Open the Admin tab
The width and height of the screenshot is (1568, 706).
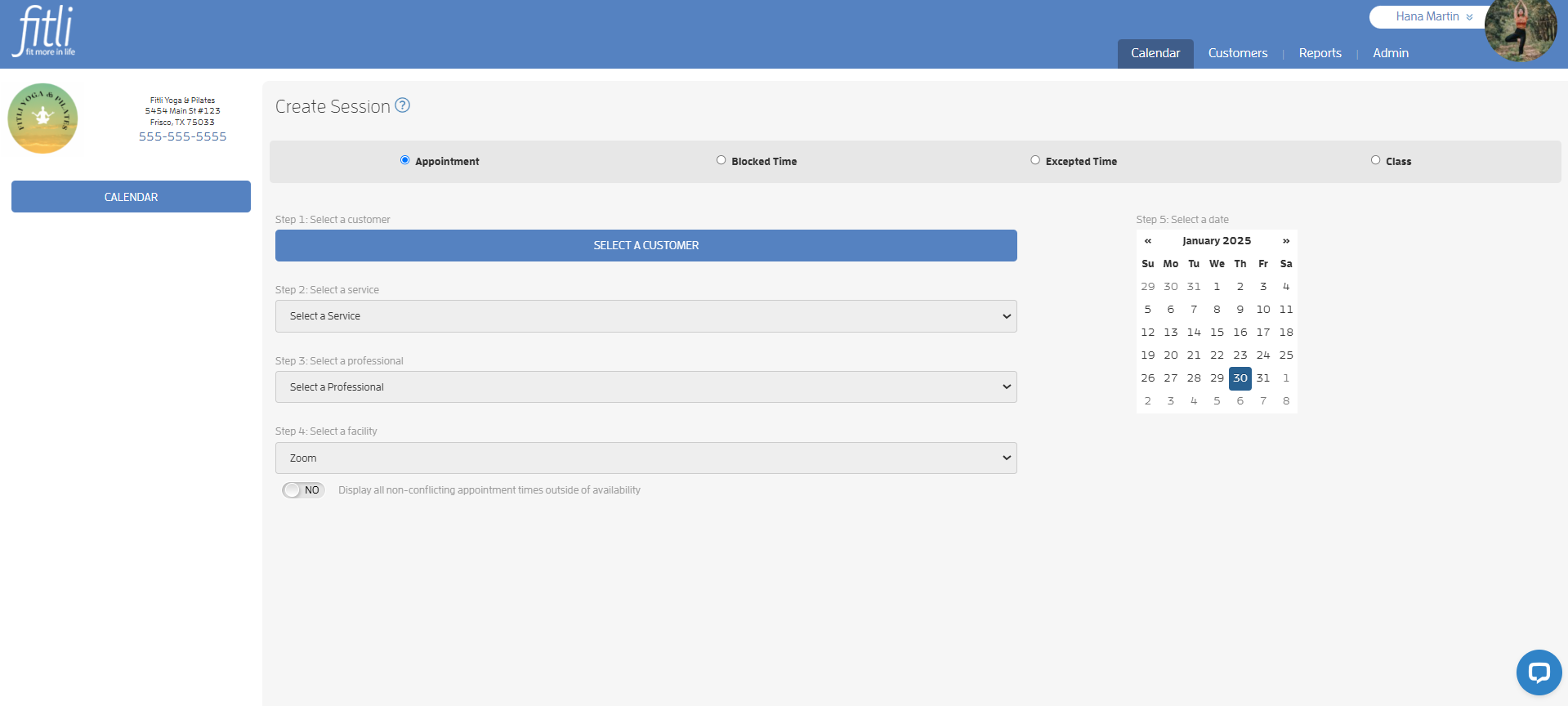pos(1391,53)
